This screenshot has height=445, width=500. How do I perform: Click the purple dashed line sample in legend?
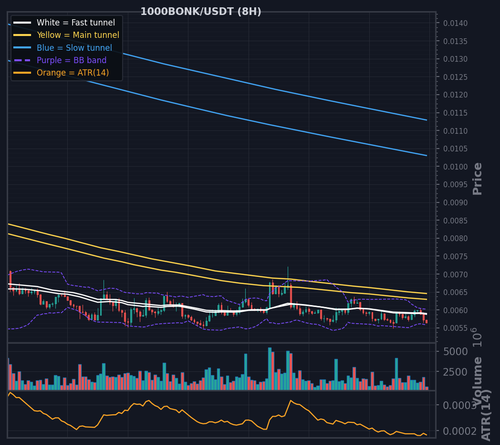click(x=22, y=60)
